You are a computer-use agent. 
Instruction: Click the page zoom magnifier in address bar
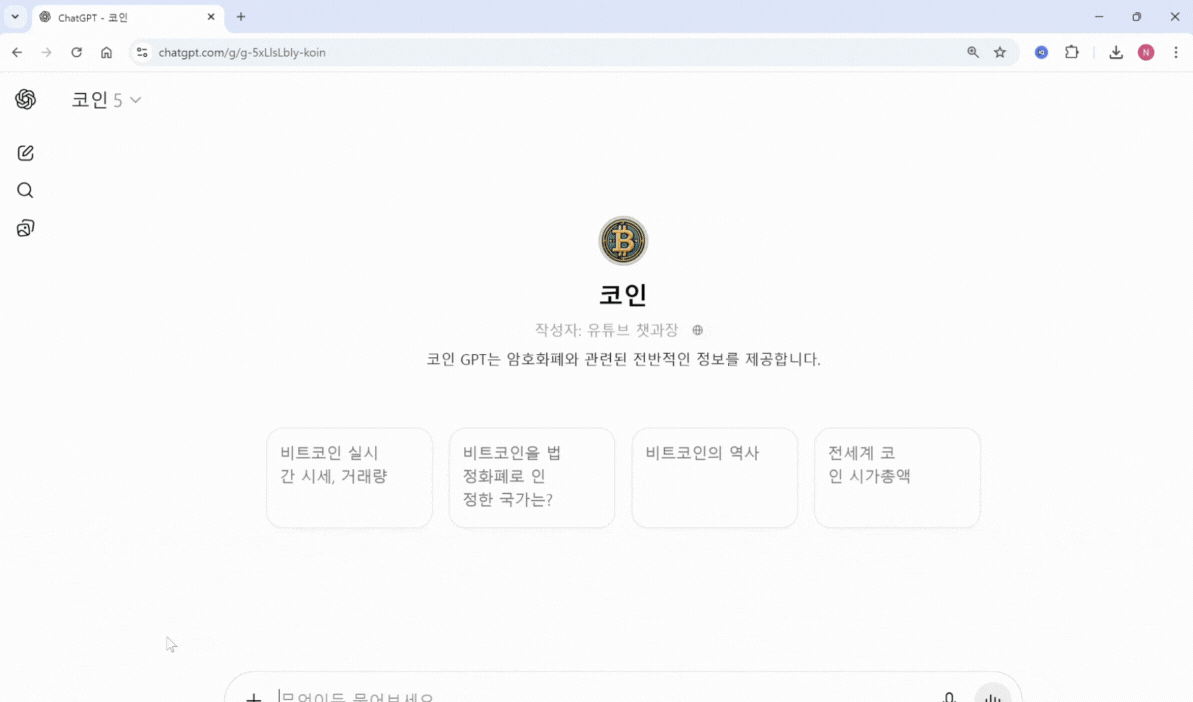coord(972,52)
